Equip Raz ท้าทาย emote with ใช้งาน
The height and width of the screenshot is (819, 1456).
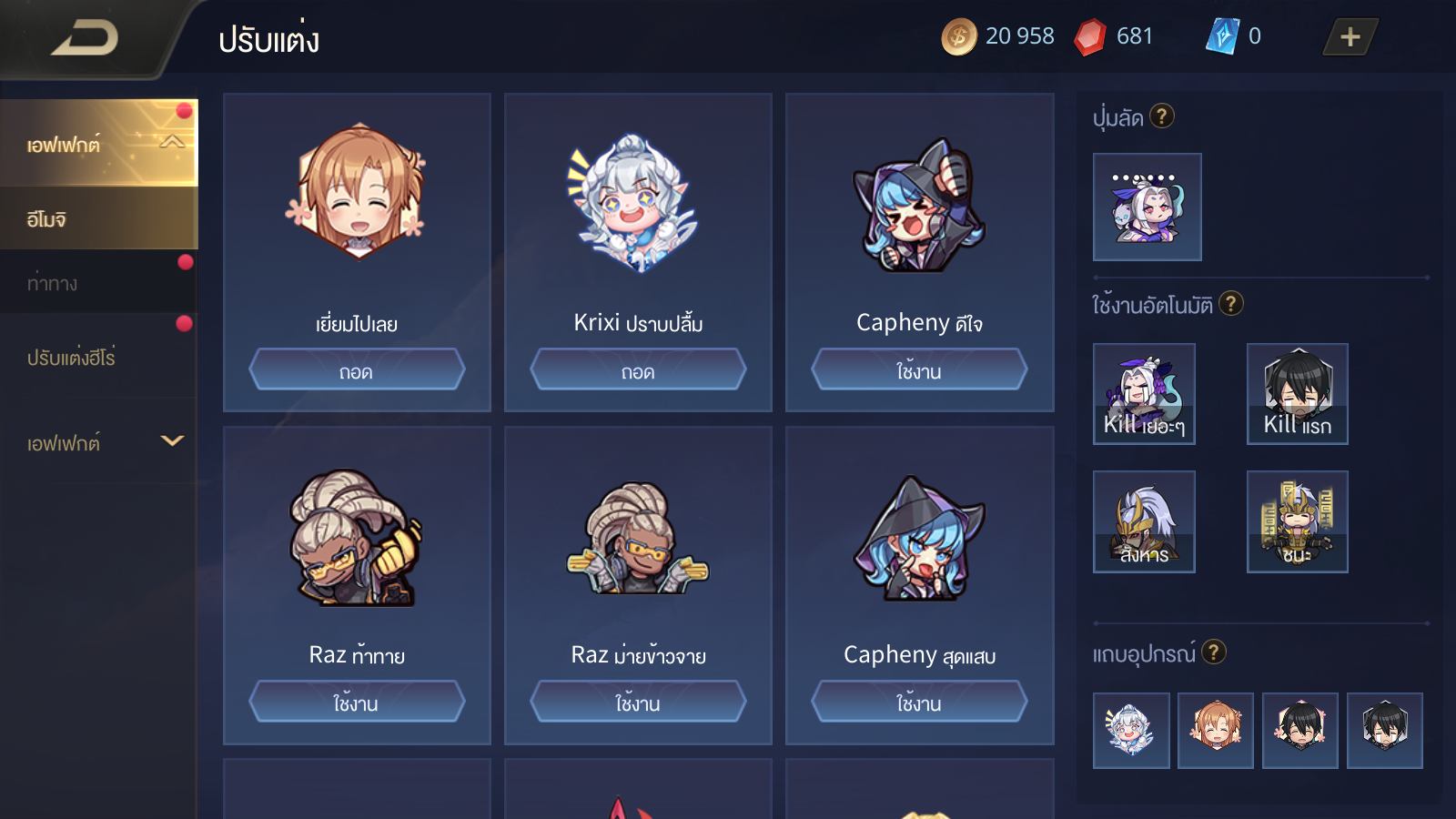pos(357,702)
